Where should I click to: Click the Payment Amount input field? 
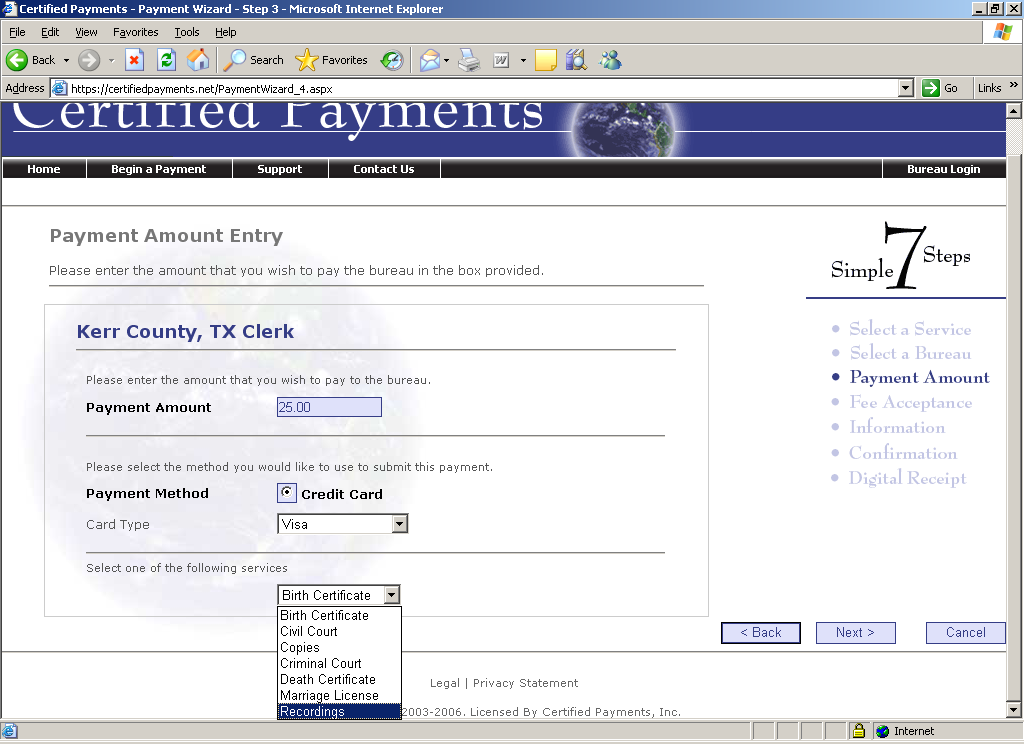329,407
